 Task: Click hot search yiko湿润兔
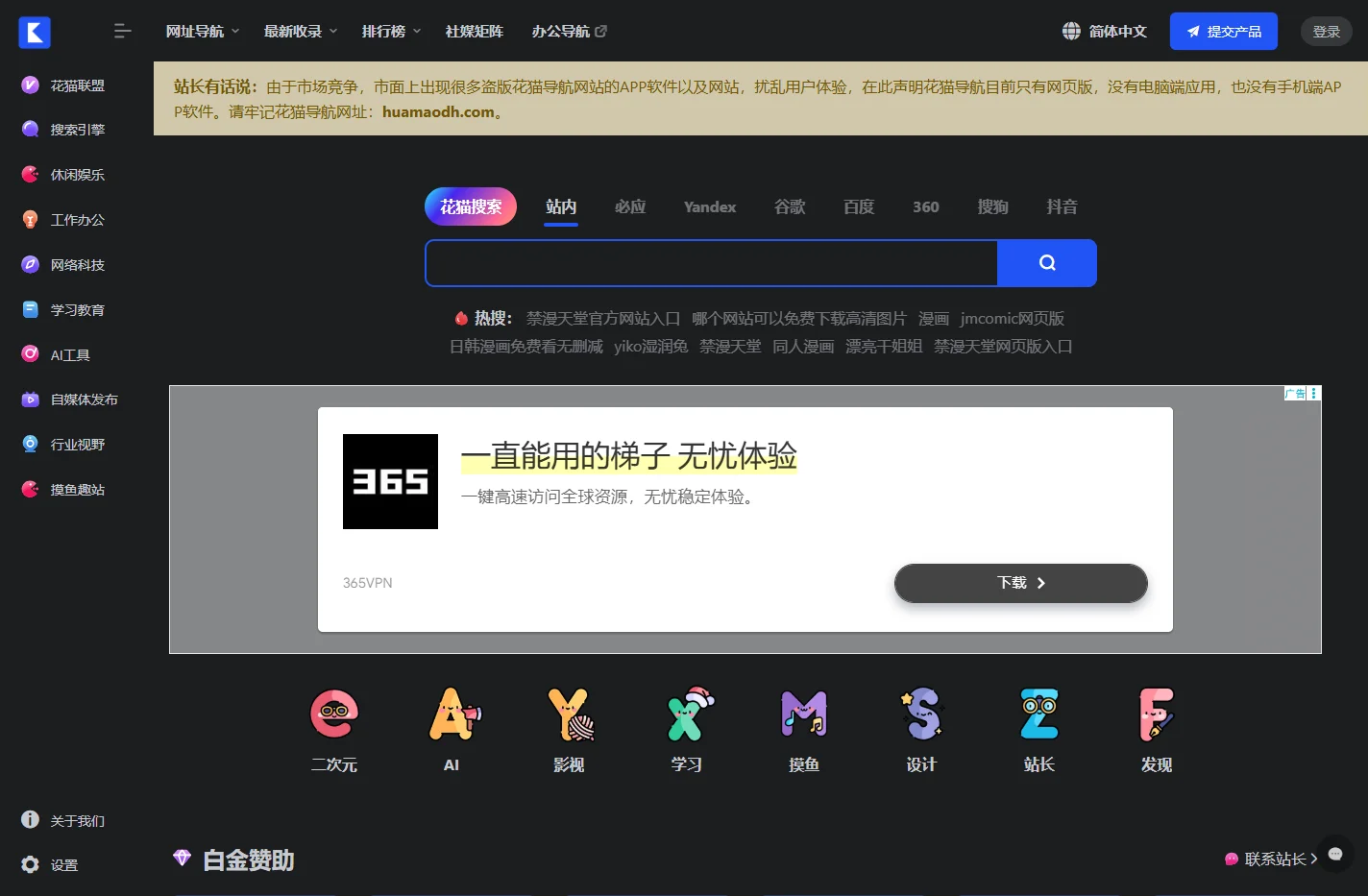[651, 346]
